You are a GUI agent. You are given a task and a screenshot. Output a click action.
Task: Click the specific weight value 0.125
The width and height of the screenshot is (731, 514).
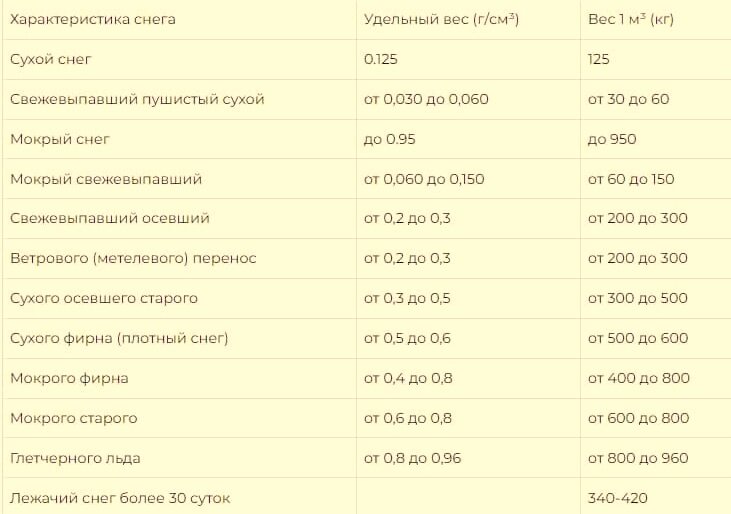click(380, 60)
